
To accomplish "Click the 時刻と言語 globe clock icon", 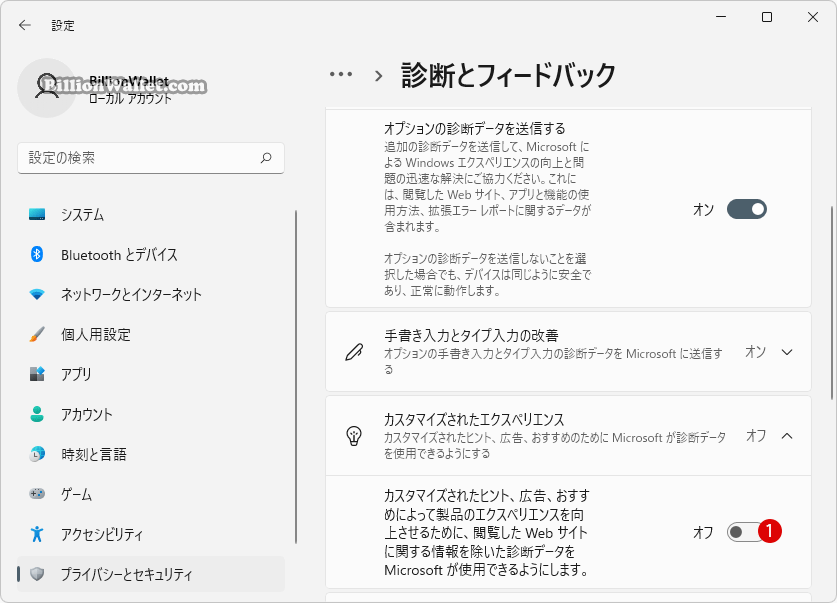I will coord(37,454).
